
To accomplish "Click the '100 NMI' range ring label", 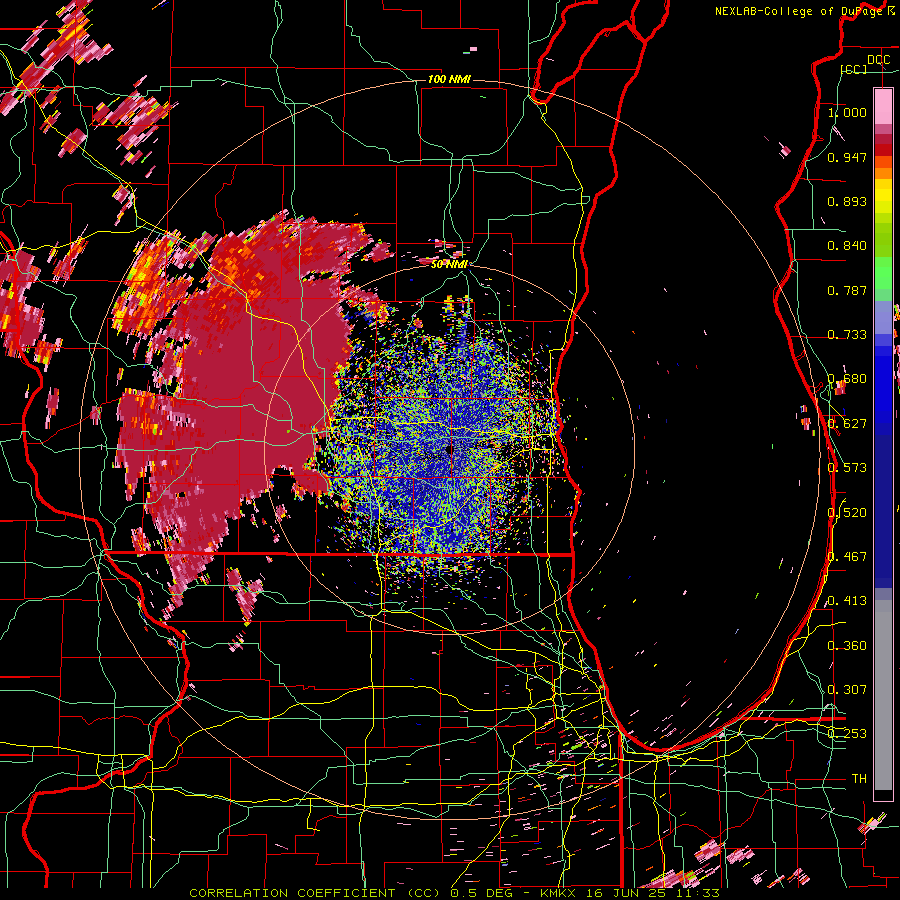I will tap(449, 79).
